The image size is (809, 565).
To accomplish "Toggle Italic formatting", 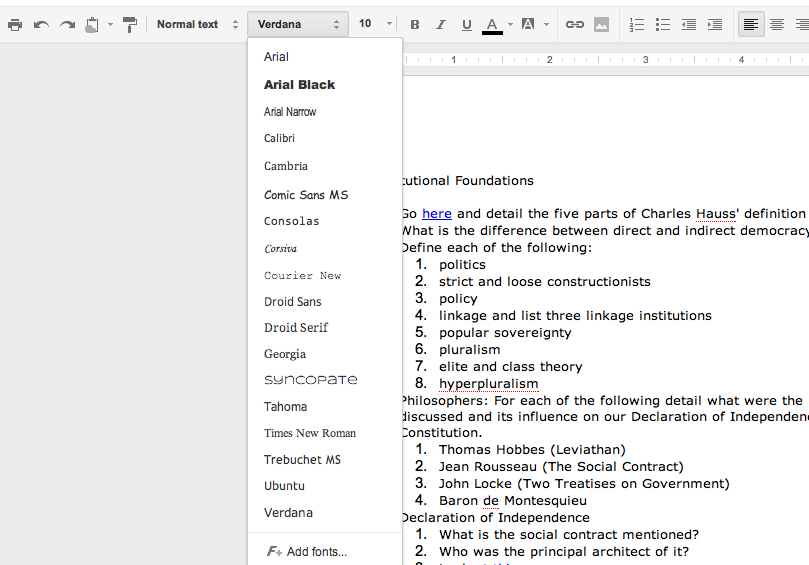I will click(441, 24).
